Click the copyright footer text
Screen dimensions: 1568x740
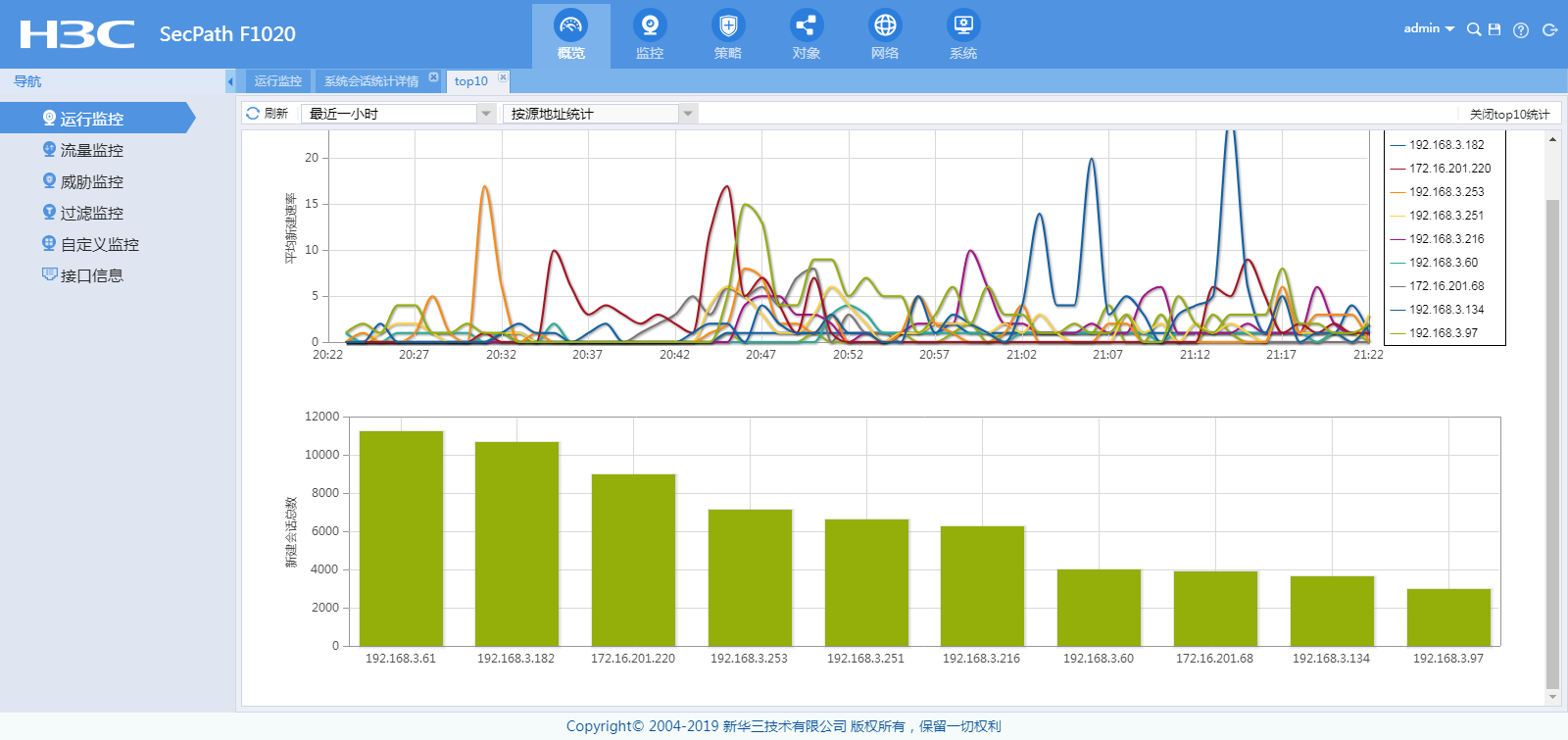click(784, 726)
